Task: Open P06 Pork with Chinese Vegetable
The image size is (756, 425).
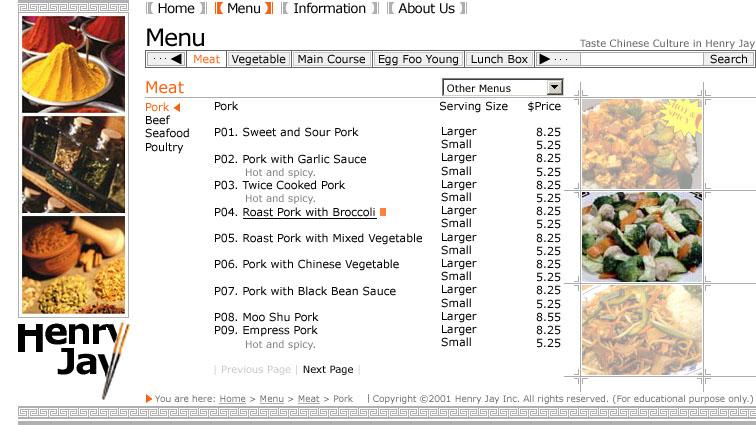Action: [307, 264]
